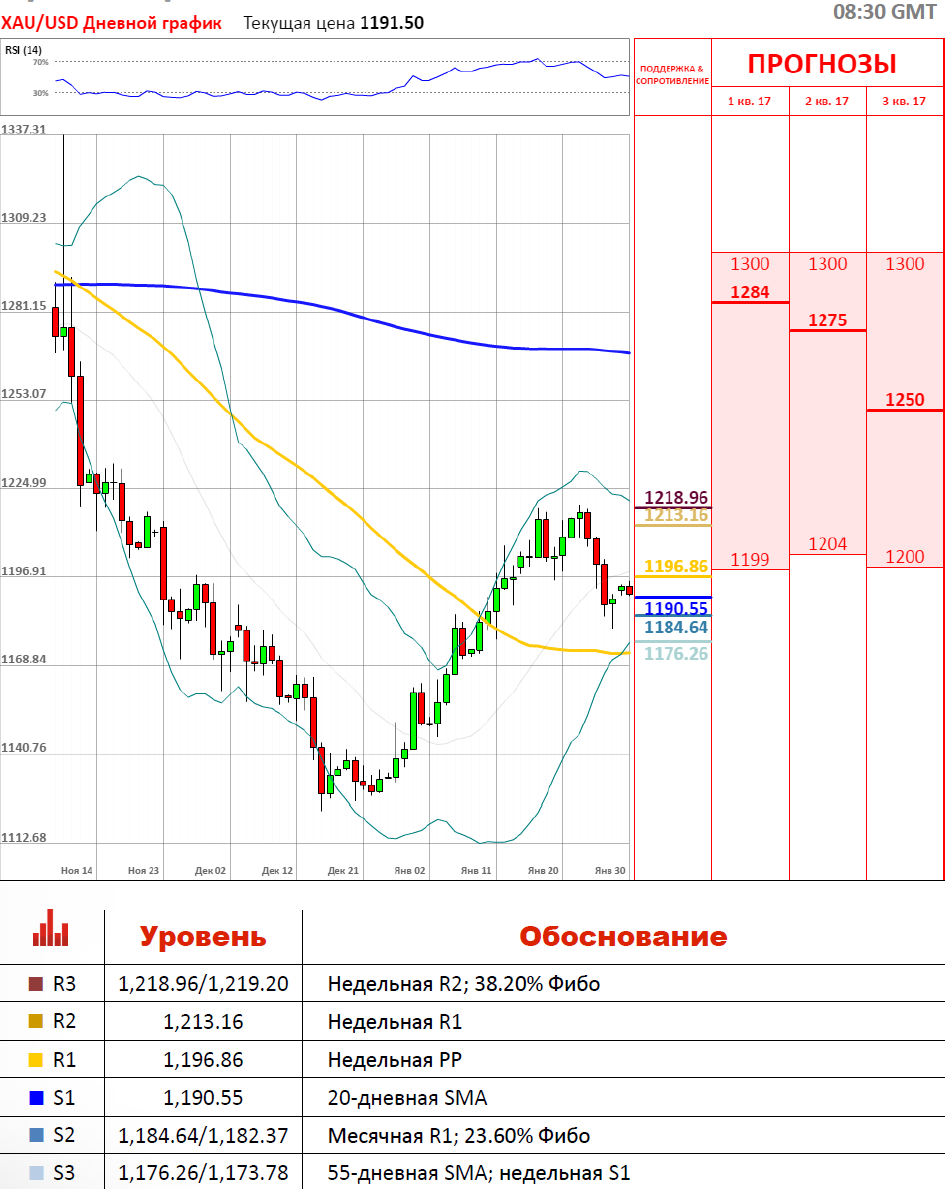Select the 1218.96 resistance level label

(x=676, y=497)
